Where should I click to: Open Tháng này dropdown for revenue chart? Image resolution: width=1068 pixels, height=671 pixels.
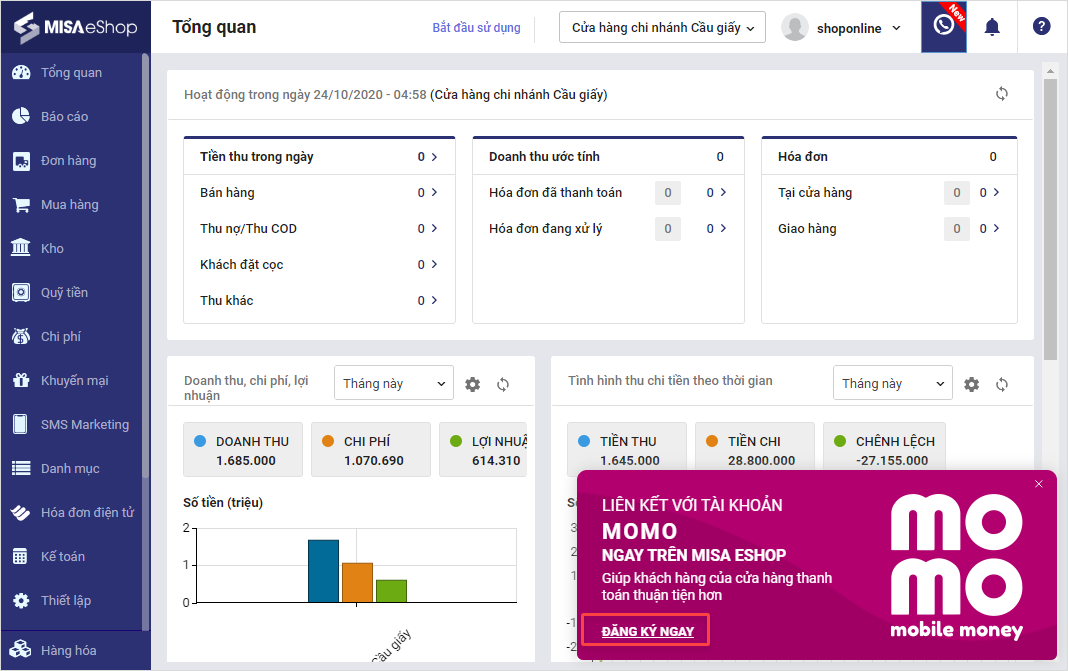tap(394, 383)
